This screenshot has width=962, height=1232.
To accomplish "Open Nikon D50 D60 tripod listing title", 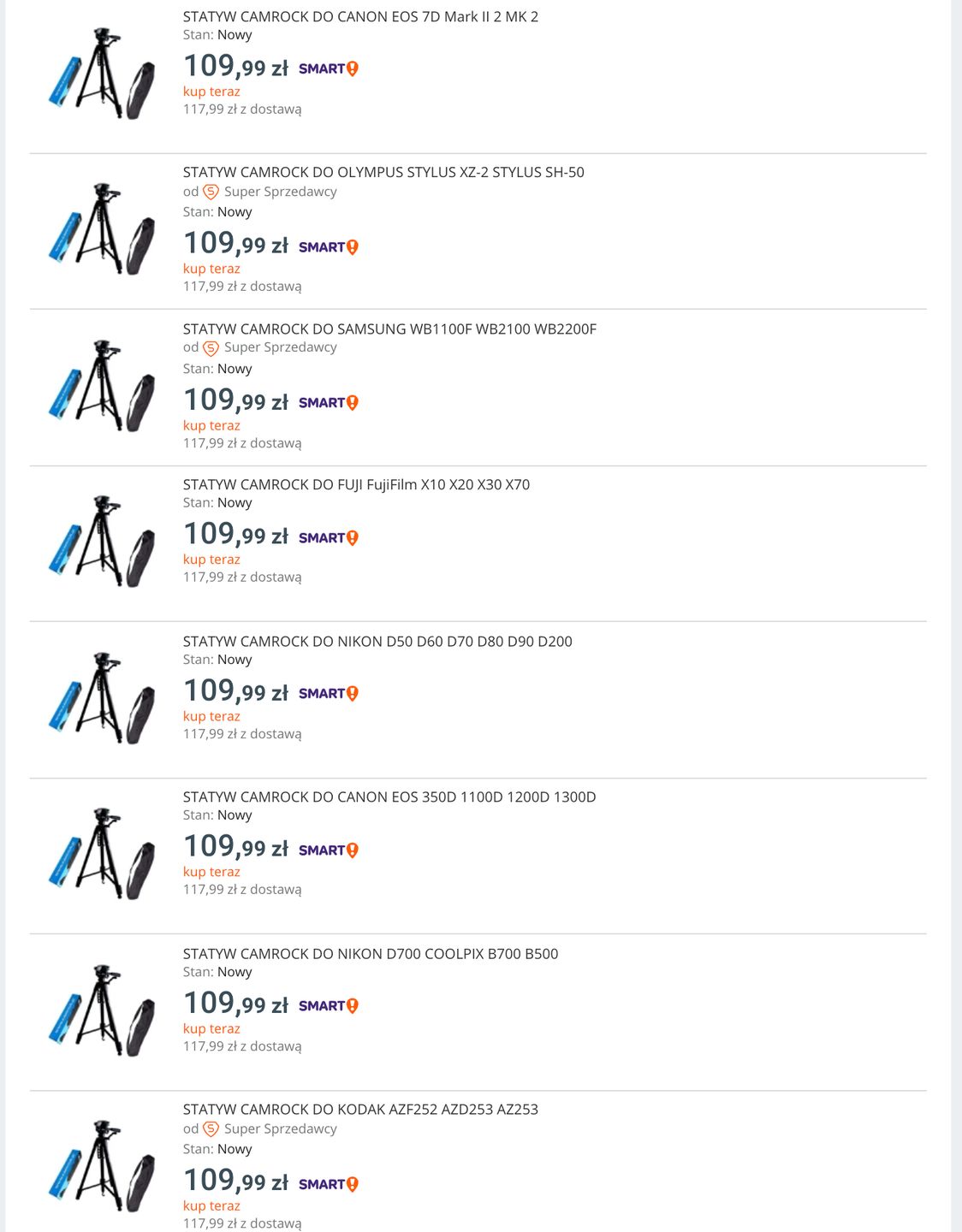I will tap(377, 641).
